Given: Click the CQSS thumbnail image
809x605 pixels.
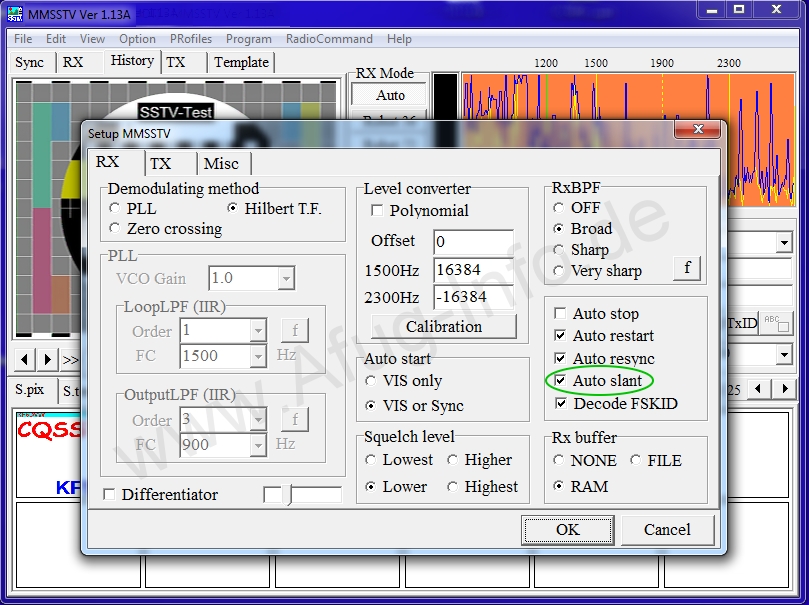Looking at the screenshot, I should [x=49, y=454].
